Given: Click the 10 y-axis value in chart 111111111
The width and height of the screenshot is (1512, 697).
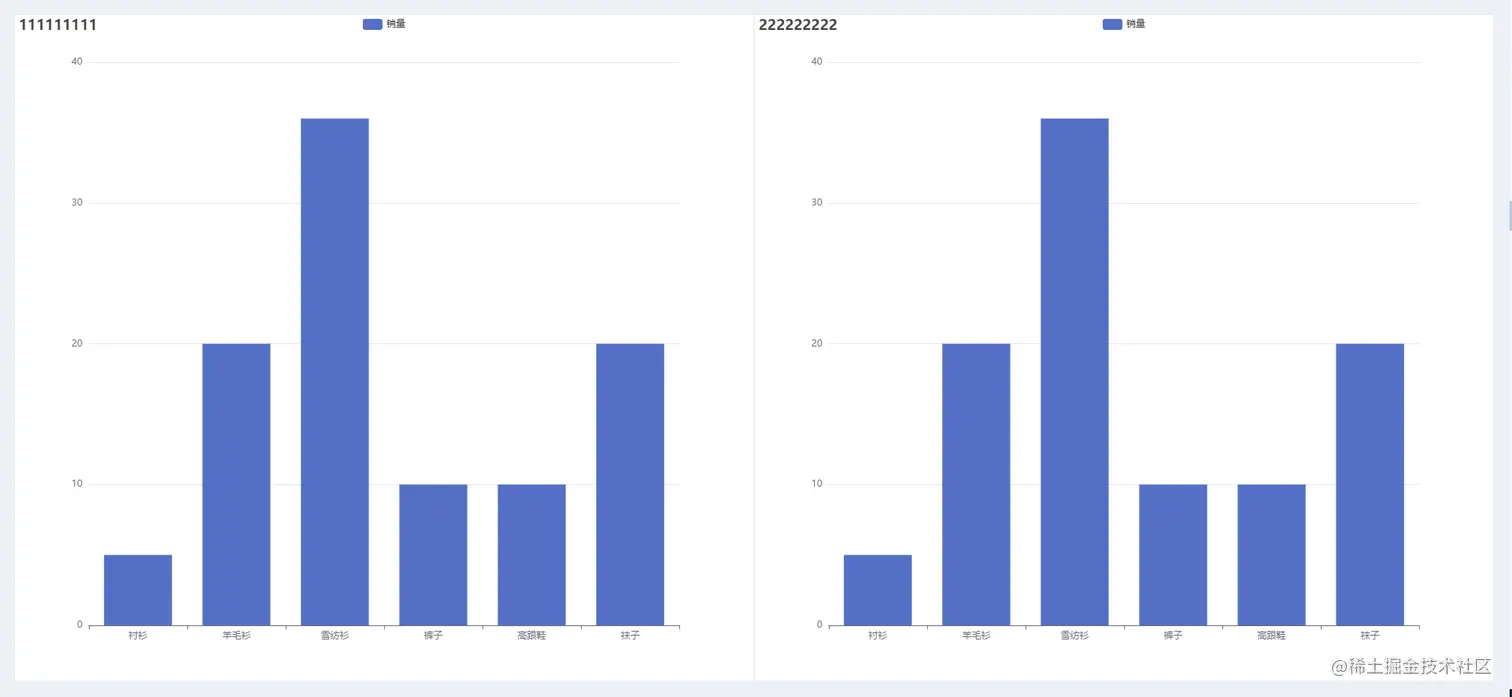Looking at the screenshot, I should pyautogui.click(x=77, y=484).
